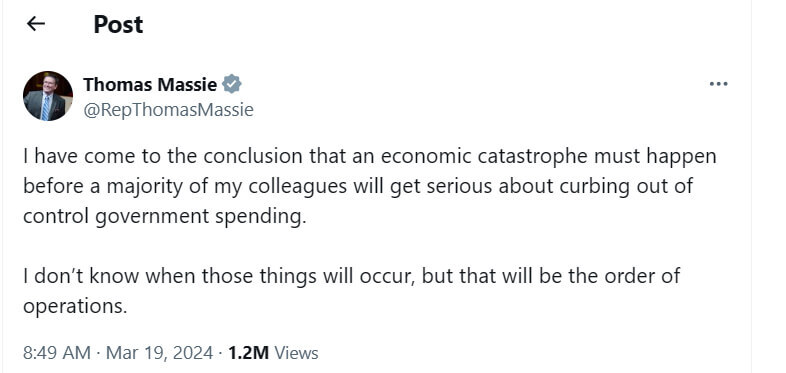This screenshot has width=786, height=373.
Task: Click the 'before a majority of my colleagues' line
Action: click(358, 186)
